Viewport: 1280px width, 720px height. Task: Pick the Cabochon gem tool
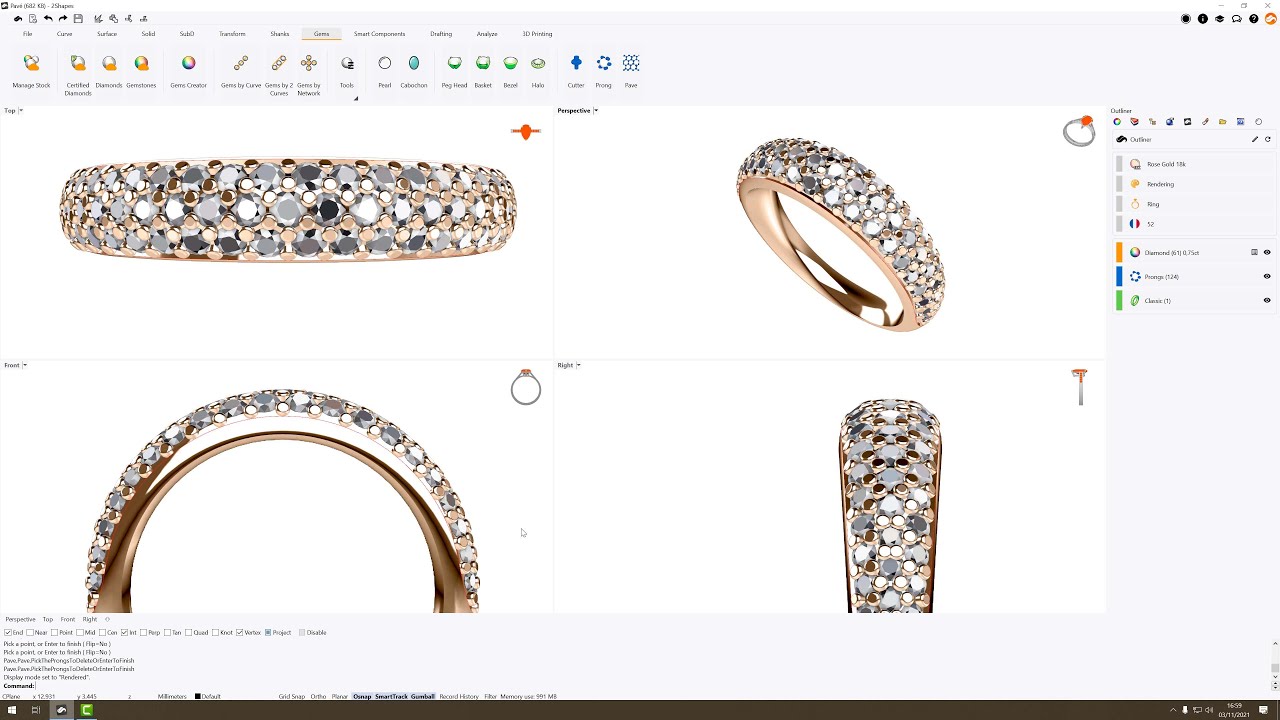[414, 64]
